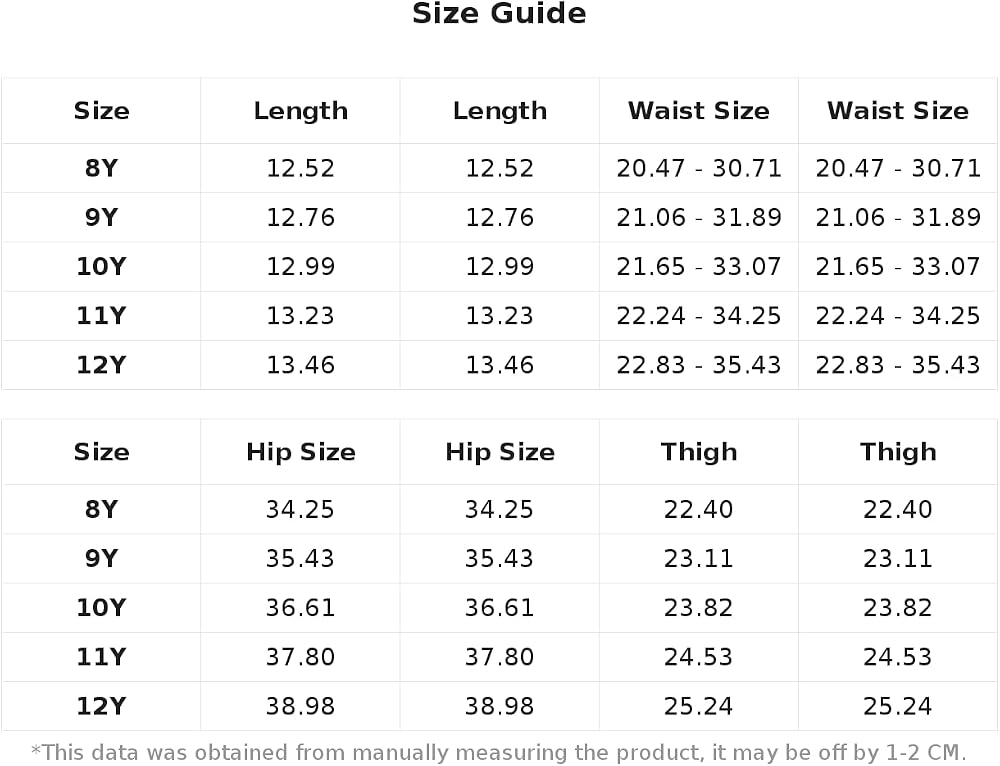Select the 12.76 value under first Length

point(300,217)
